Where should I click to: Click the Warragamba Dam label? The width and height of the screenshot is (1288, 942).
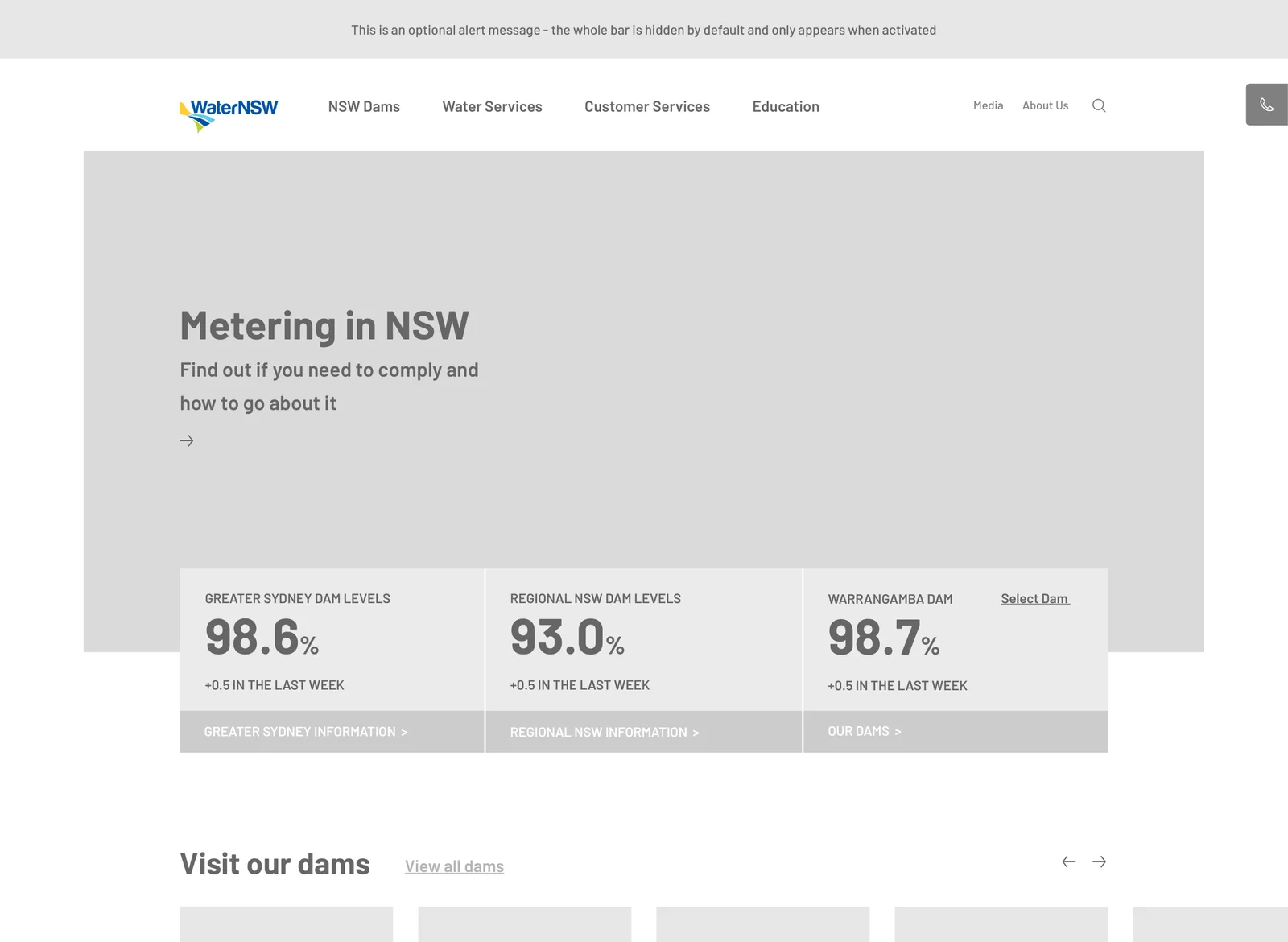point(890,599)
